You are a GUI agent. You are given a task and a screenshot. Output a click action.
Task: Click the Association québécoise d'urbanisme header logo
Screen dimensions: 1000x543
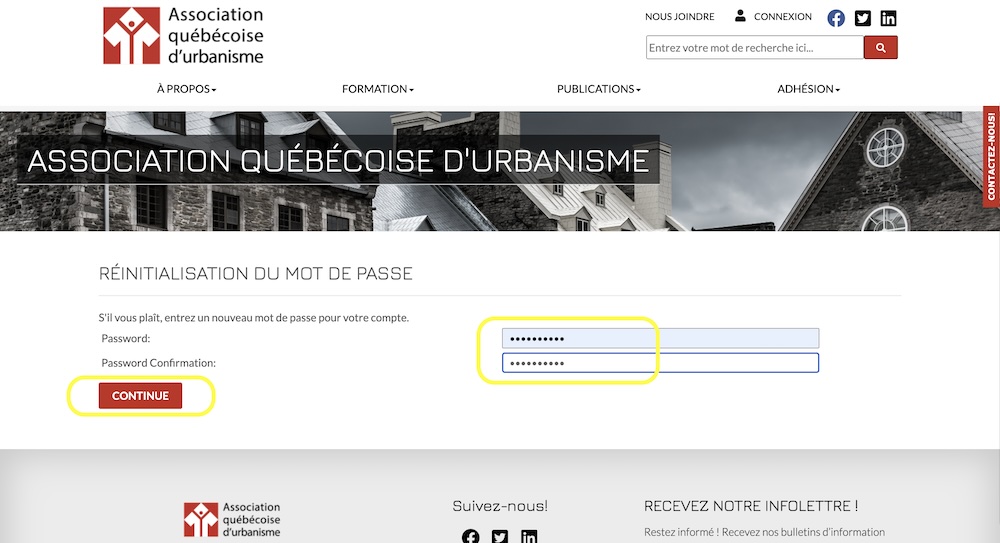pyautogui.click(x=183, y=36)
